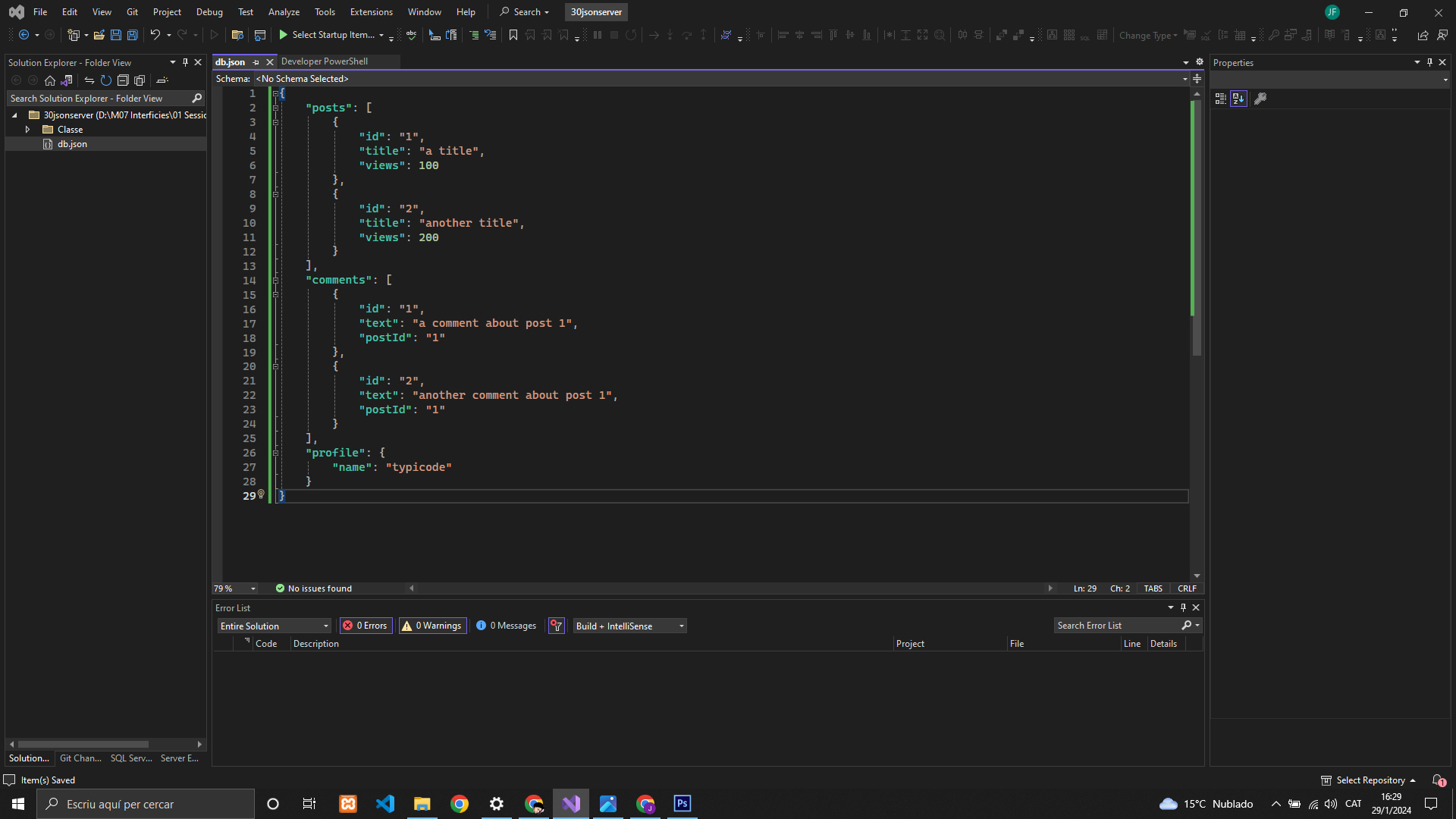Screen dimensions: 1456x819
Task: Open the Build + IntelliSense dropdown
Action: (x=629, y=626)
